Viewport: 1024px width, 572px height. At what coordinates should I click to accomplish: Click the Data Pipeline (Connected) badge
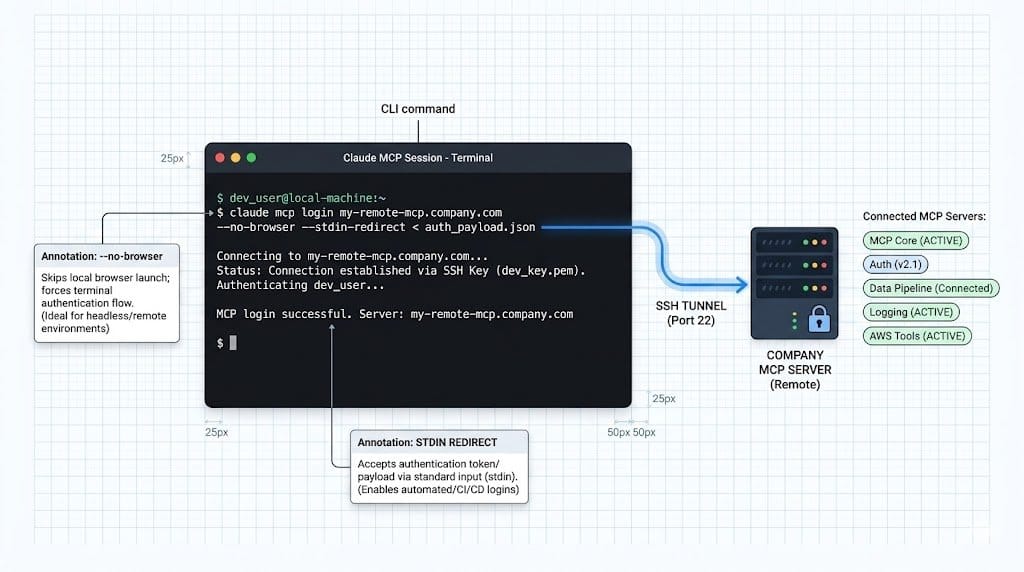pos(931,288)
